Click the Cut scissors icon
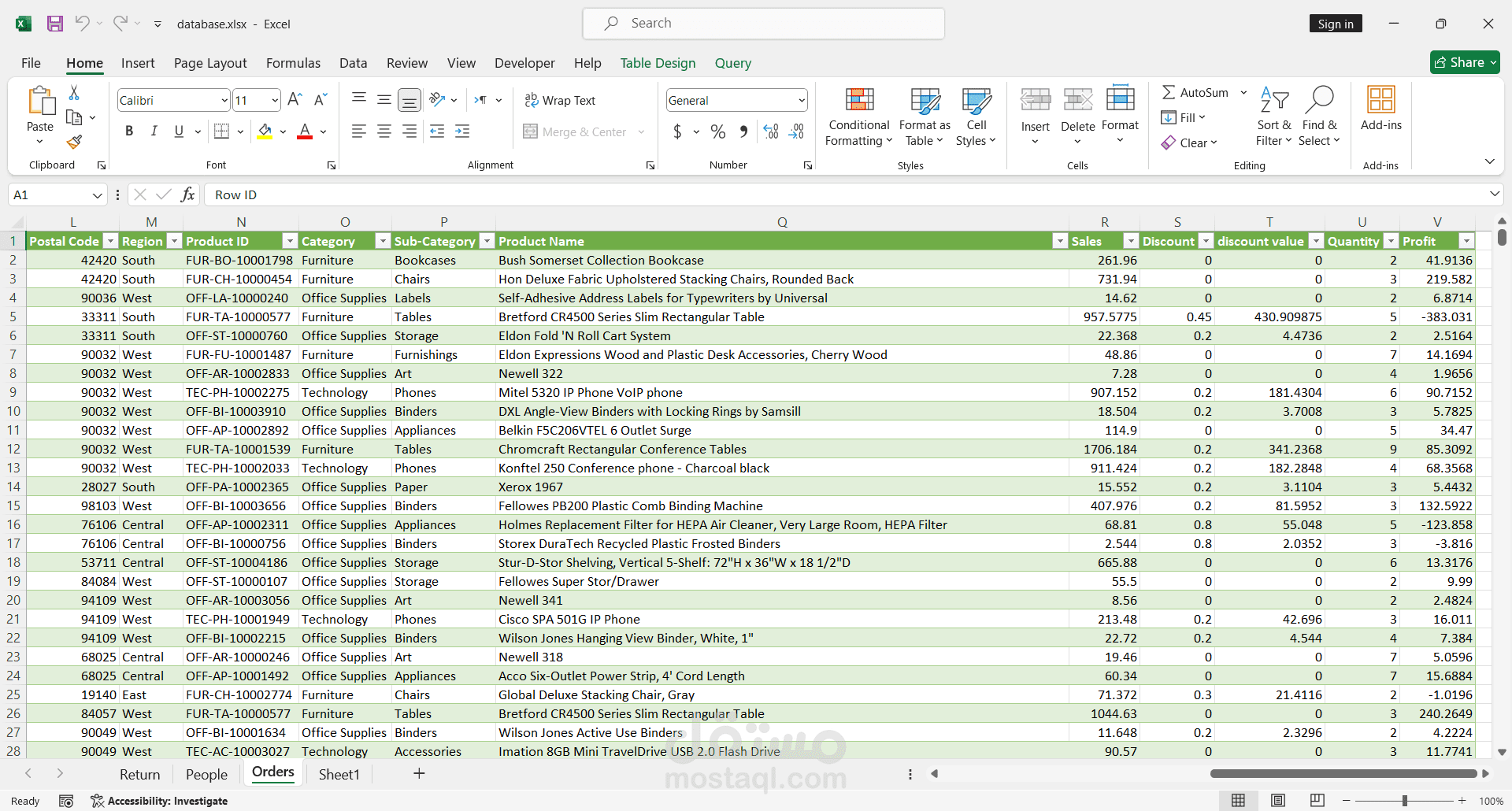 [x=74, y=93]
